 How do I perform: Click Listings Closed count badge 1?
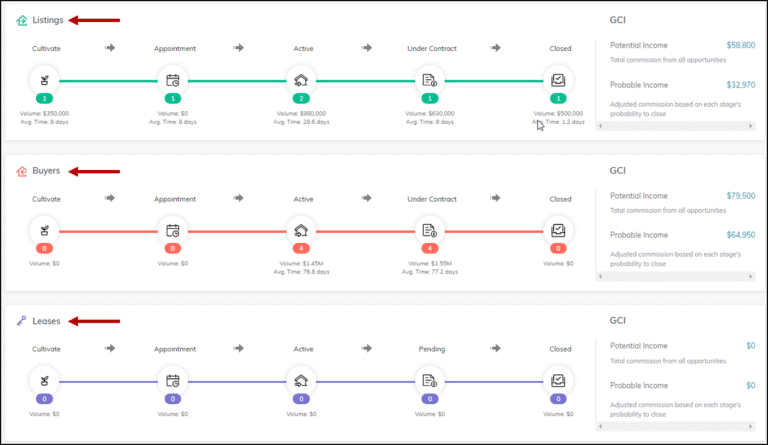tap(558, 99)
